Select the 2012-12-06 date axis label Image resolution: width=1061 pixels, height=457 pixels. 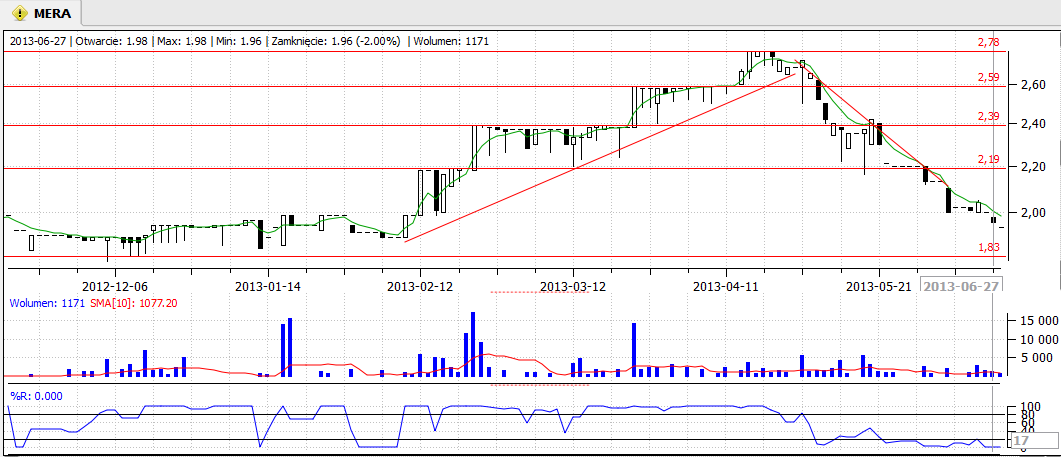tap(115, 286)
